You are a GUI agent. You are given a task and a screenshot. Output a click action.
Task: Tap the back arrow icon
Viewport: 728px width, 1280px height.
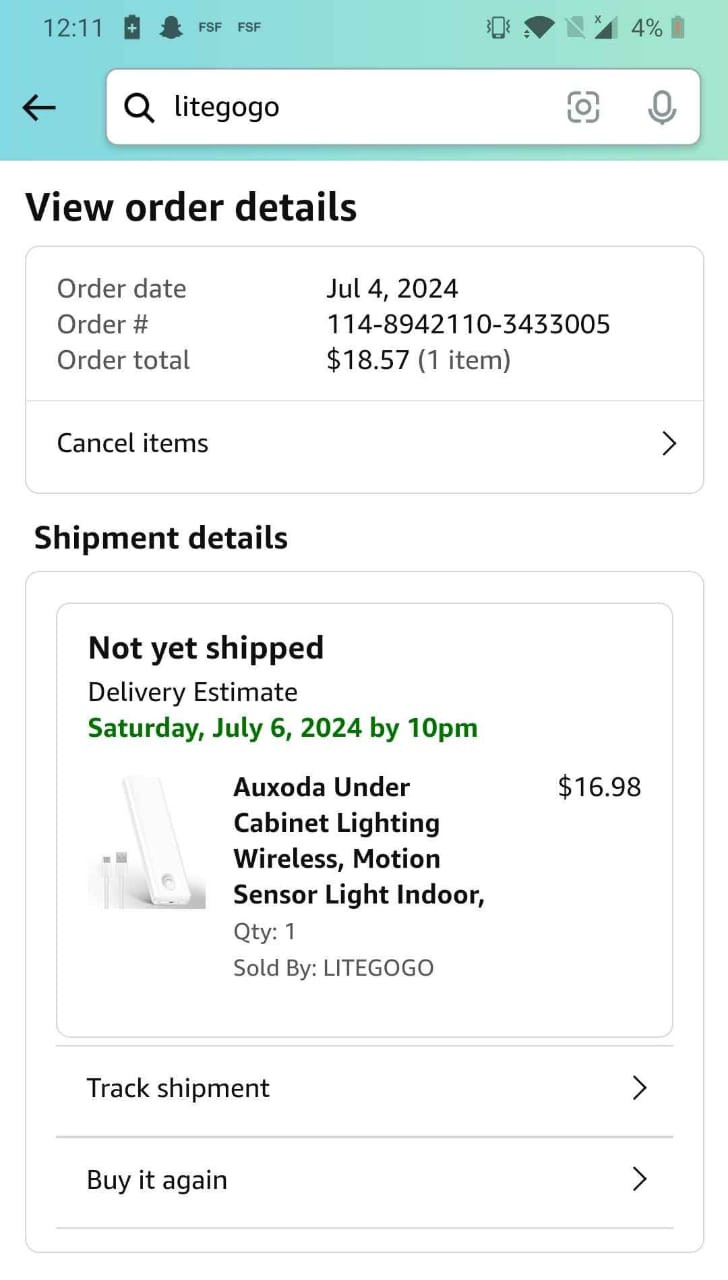(39, 107)
